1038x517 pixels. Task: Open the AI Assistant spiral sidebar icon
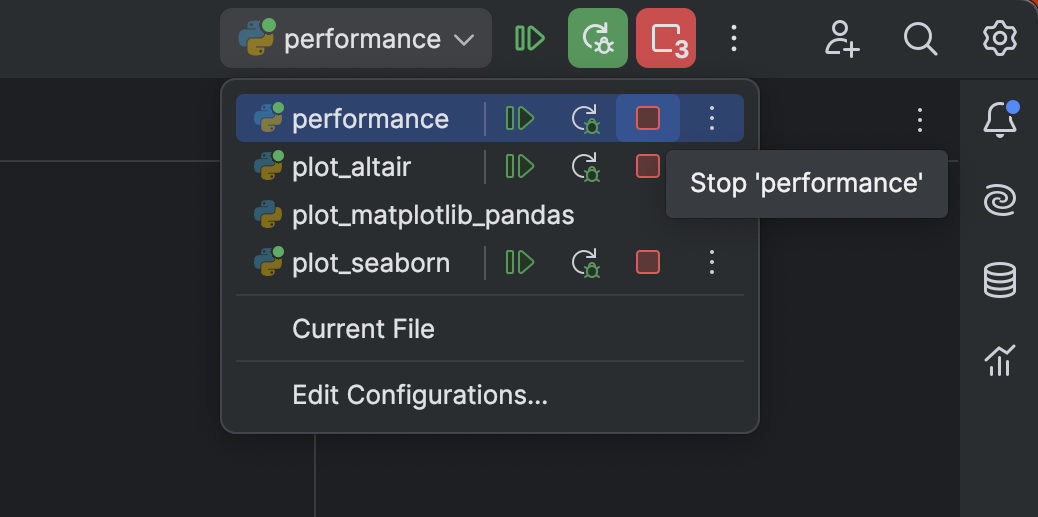click(1000, 201)
